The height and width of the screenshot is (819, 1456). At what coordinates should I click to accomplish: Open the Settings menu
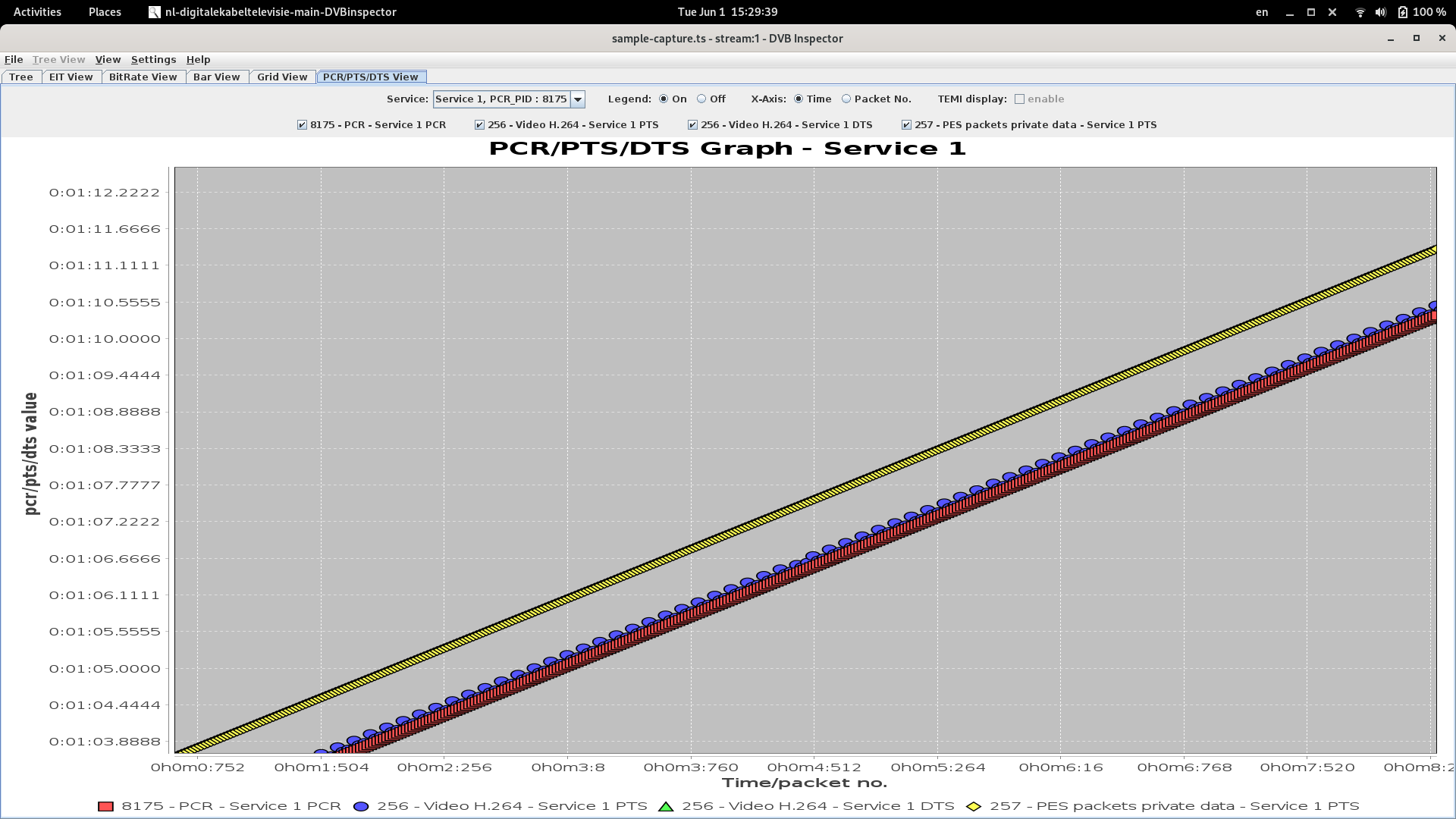(153, 60)
